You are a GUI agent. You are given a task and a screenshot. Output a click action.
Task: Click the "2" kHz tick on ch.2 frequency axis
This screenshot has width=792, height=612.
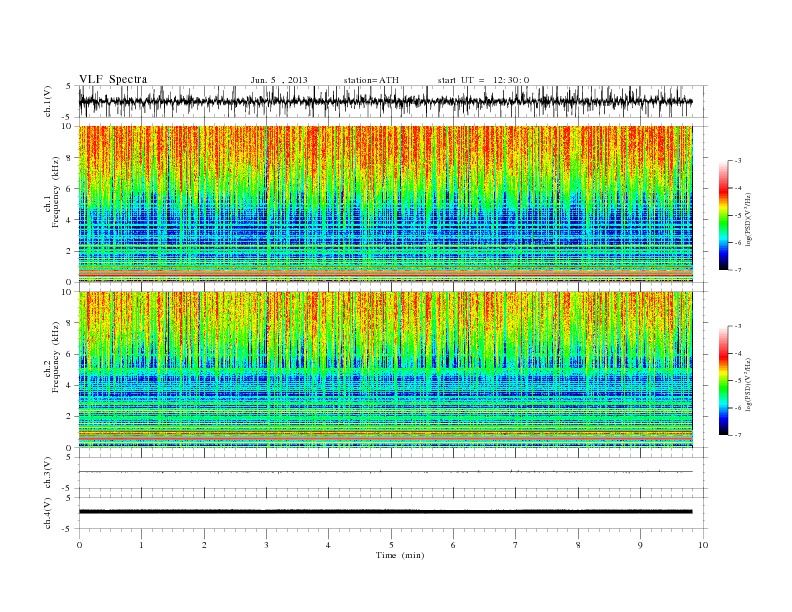[70, 417]
